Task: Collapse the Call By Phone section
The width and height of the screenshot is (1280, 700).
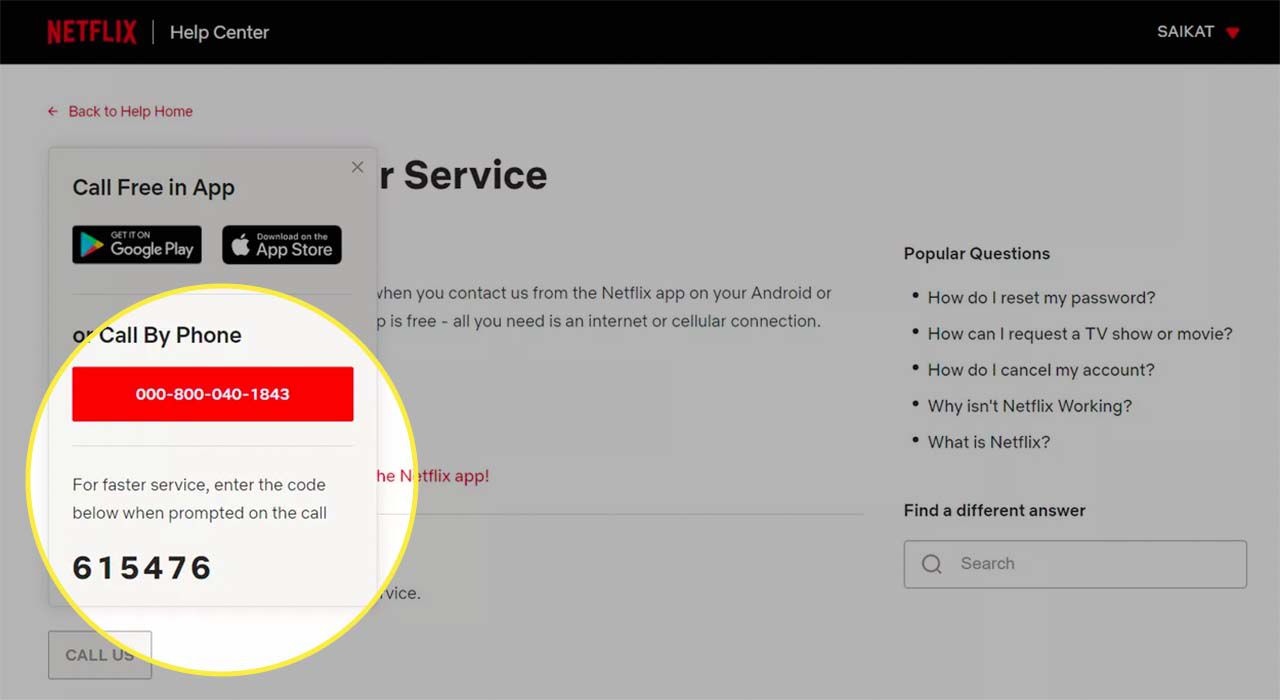Action: coord(158,335)
